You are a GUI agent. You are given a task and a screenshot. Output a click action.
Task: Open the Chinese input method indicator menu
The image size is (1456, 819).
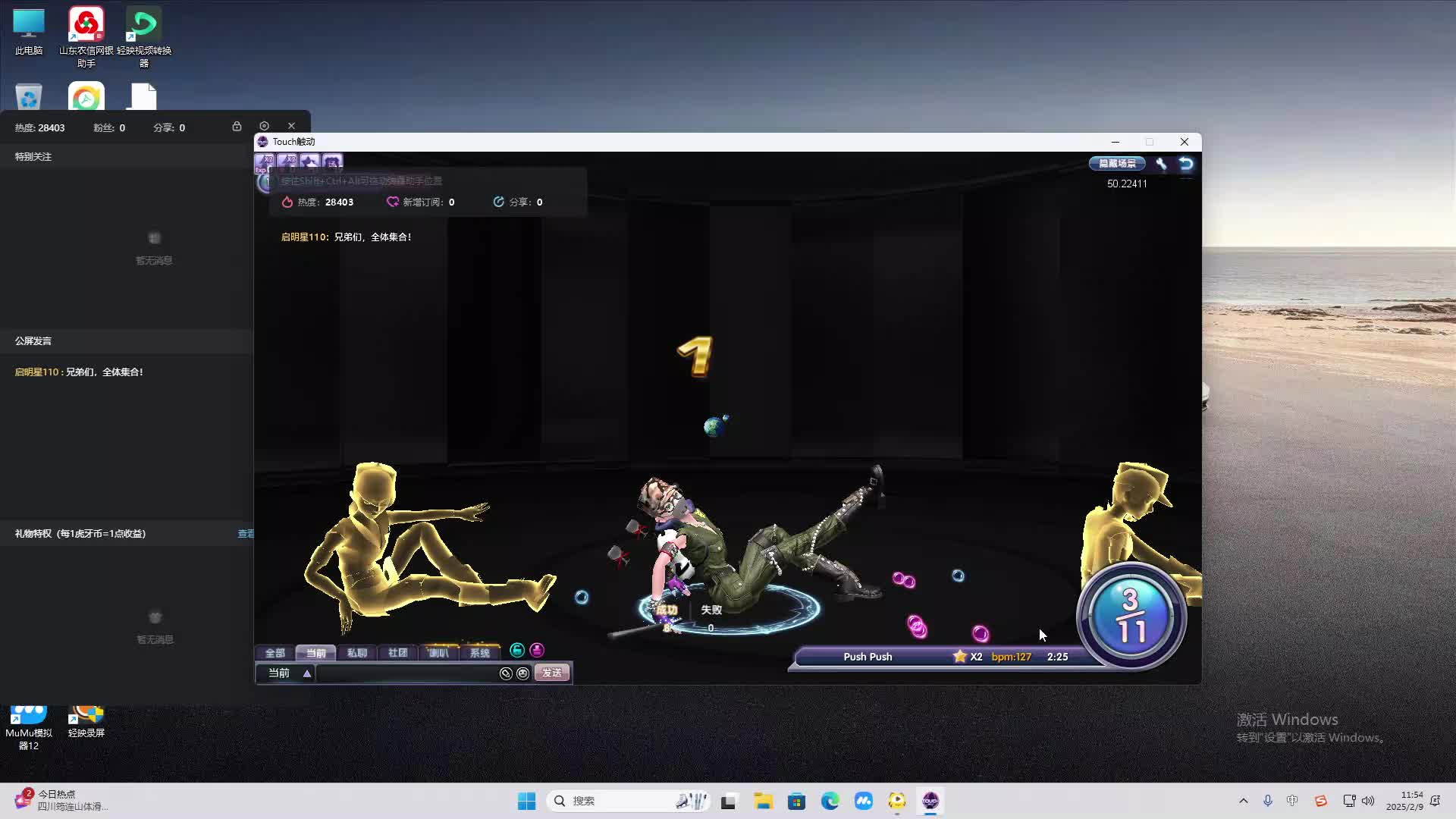click(1292, 801)
